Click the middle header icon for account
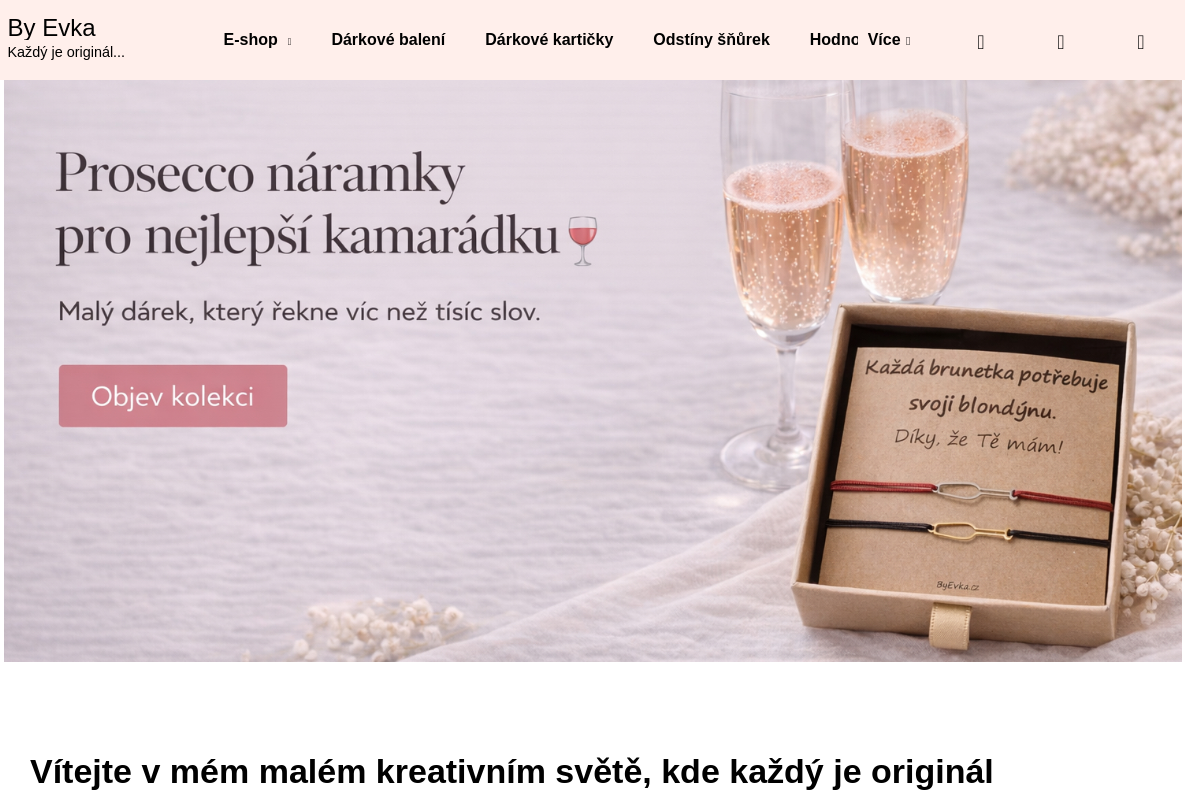 pos(1061,42)
